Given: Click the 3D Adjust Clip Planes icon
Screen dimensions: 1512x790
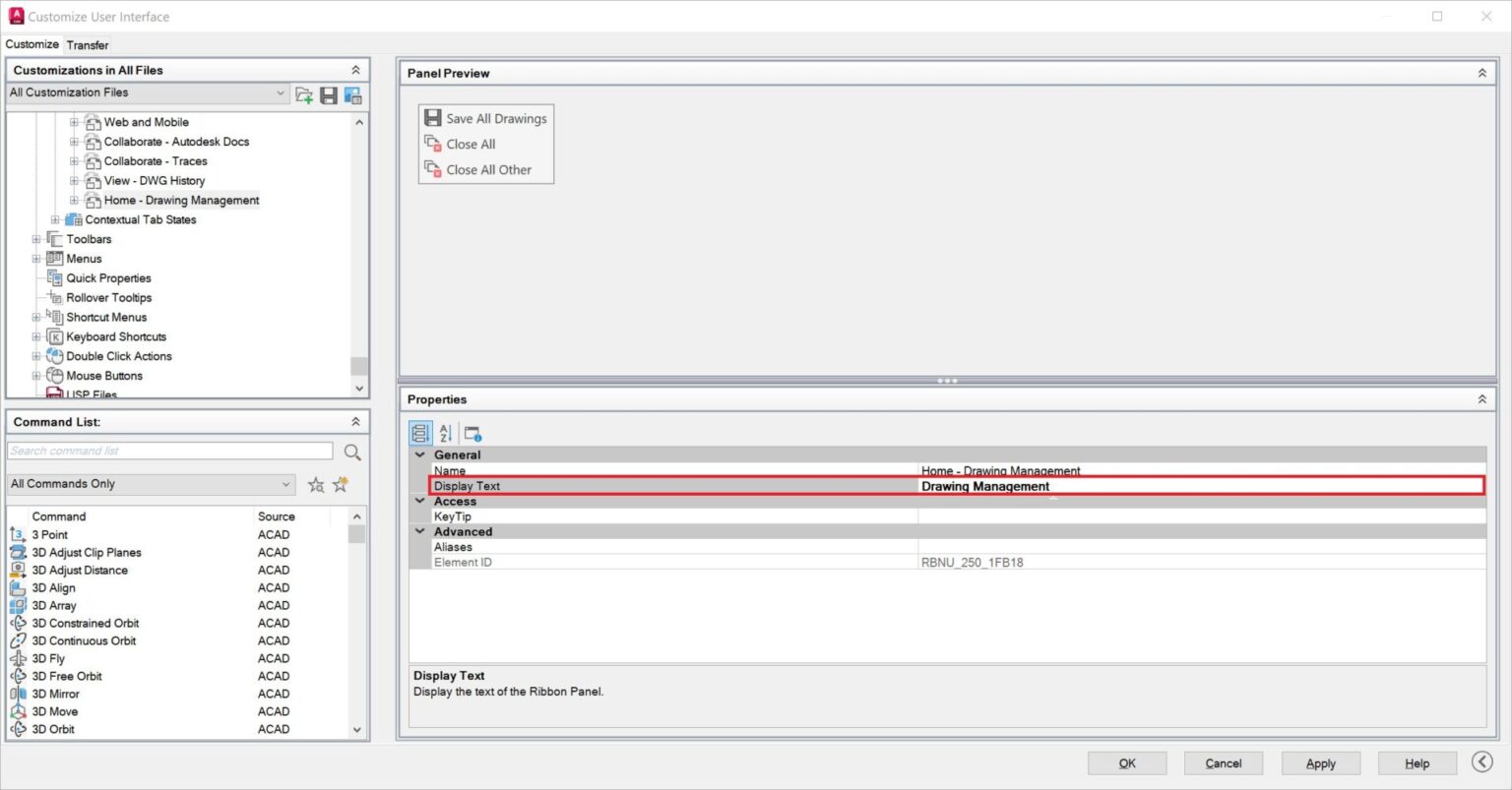Looking at the screenshot, I should [18, 552].
